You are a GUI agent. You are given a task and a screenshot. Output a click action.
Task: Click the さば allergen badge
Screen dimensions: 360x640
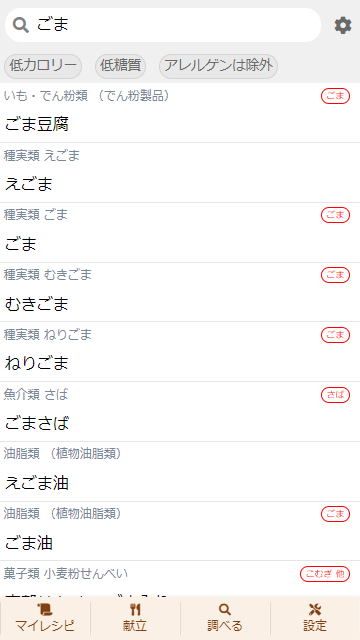click(x=336, y=395)
